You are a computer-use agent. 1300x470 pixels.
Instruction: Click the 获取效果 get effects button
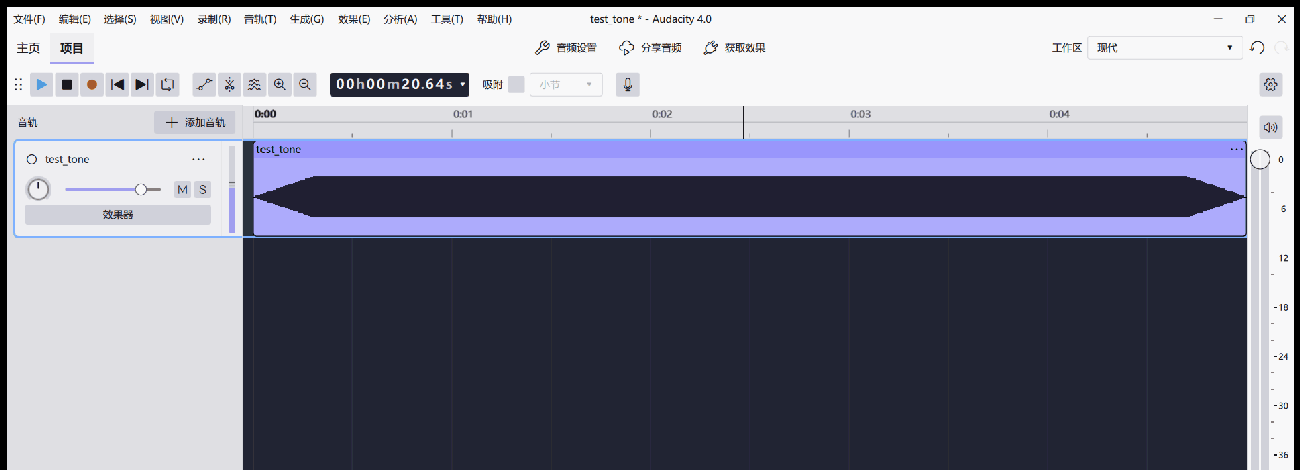point(734,48)
